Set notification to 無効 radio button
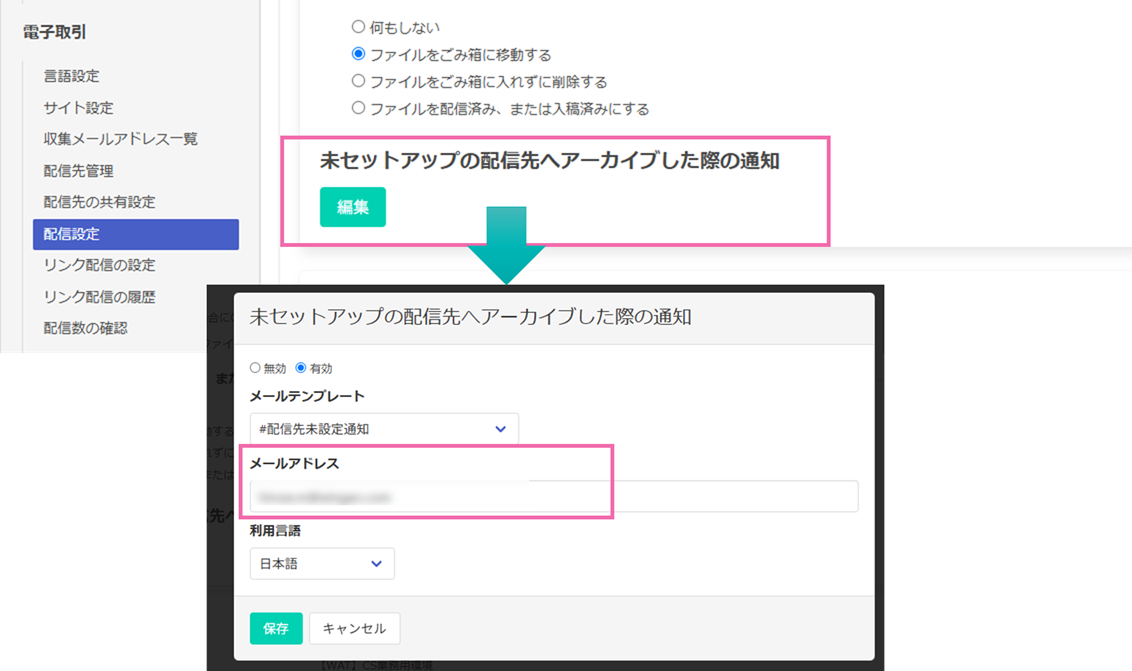 256,368
